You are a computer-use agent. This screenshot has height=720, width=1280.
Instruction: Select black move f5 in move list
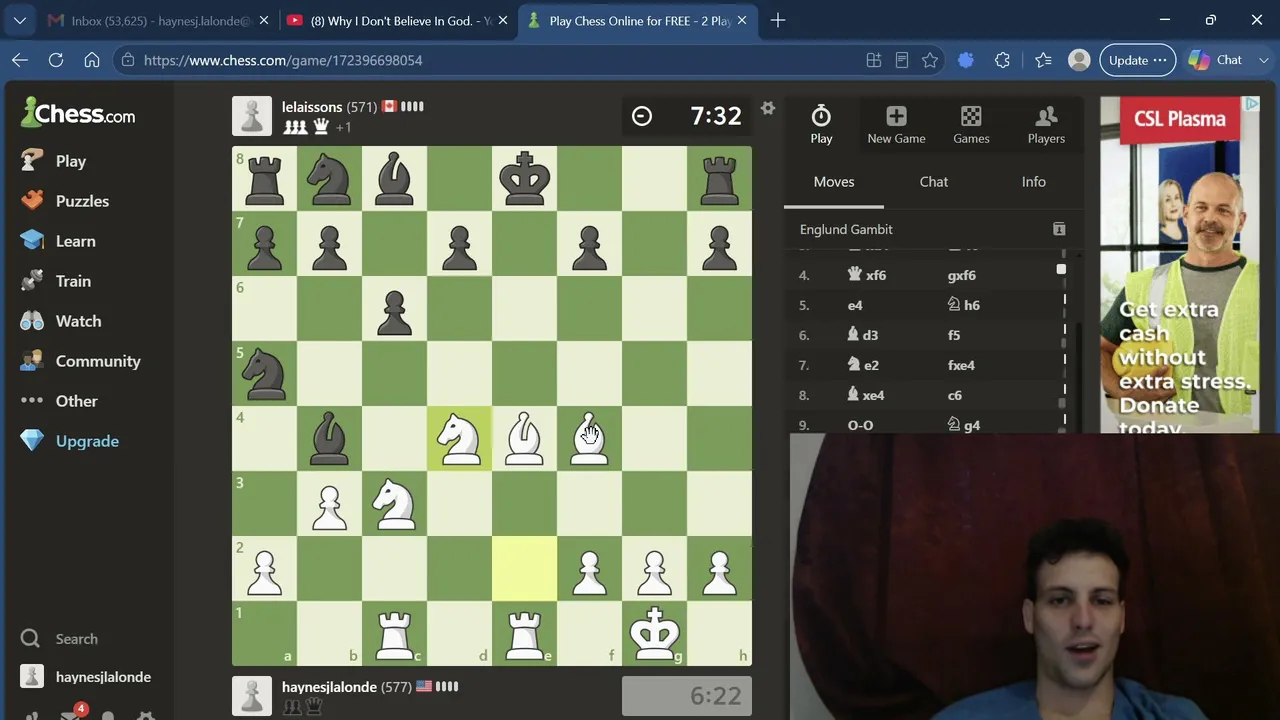tap(954, 335)
